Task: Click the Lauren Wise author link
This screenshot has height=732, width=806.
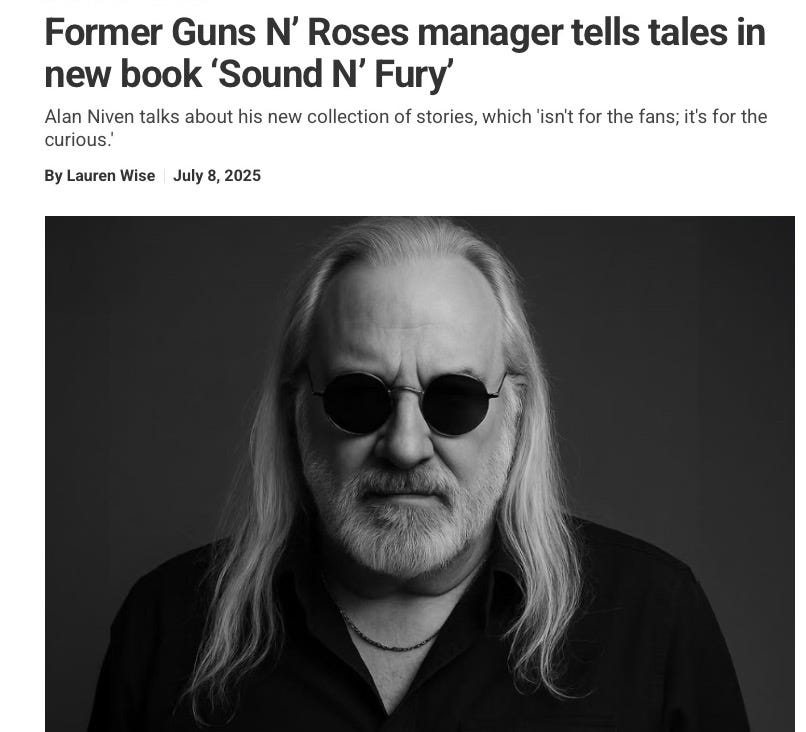Action: point(111,176)
